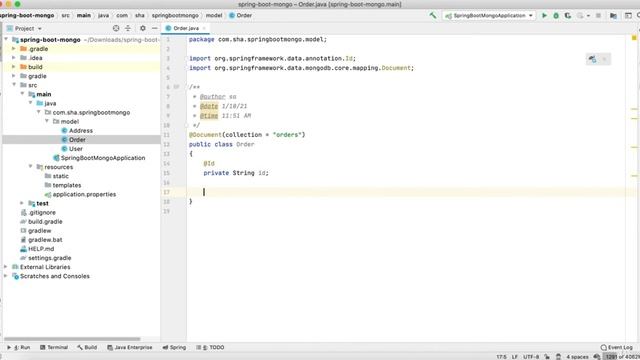
Task: Open the TODO tool window tab
Action: [x=210, y=347]
